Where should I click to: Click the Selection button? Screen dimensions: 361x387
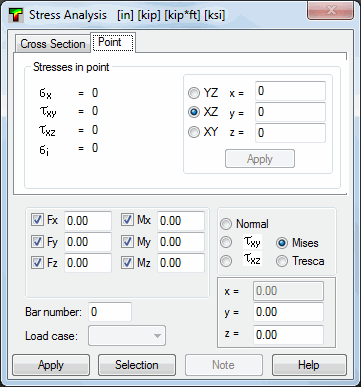(137, 365)
